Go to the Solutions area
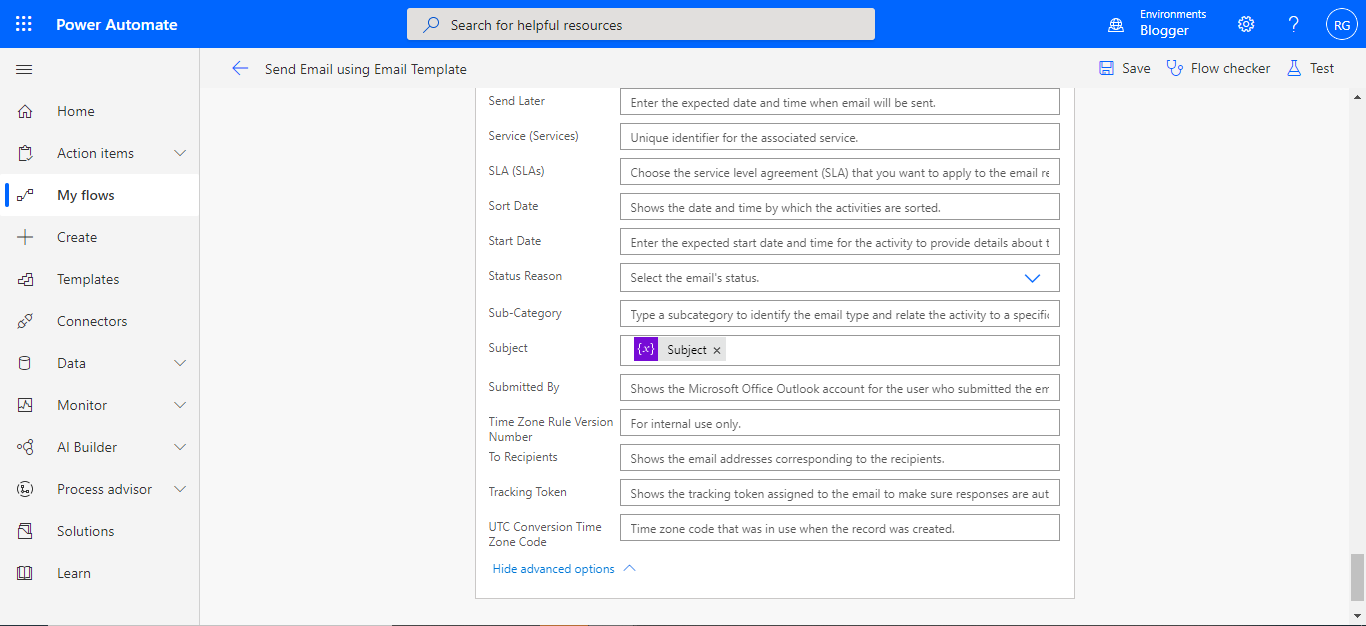The image size is (1366, 626). pyautogui.click(x=85, y=530)
